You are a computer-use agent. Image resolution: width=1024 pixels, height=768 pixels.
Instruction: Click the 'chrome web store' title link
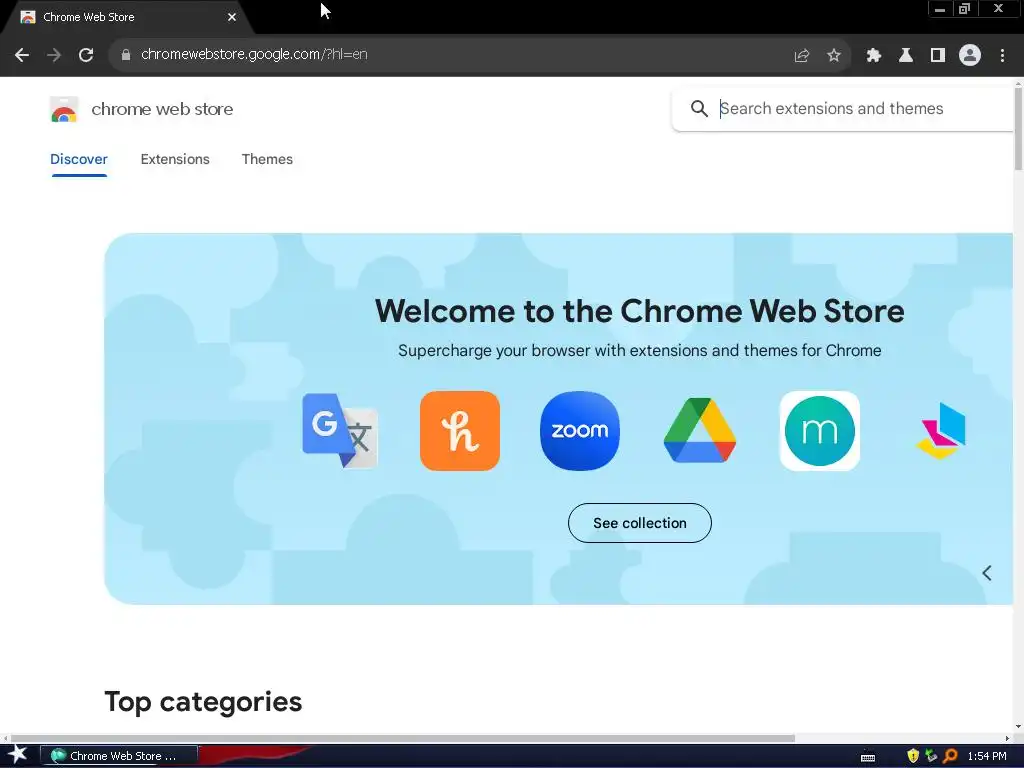(x=162, y=109)
